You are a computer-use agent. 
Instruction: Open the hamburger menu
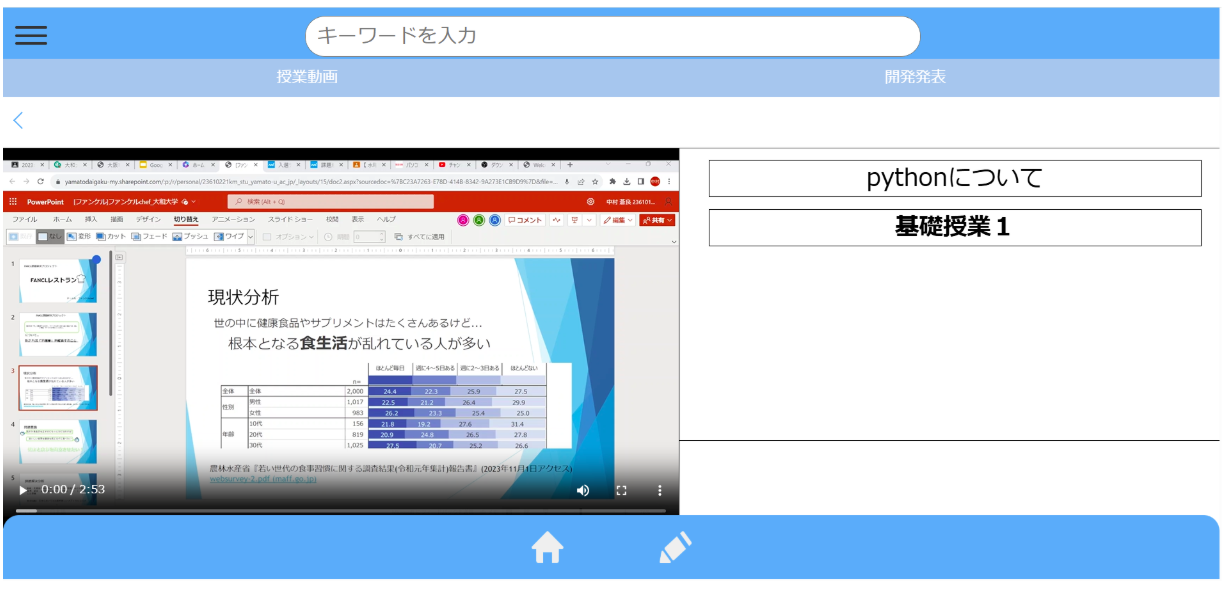pos(31,35)
